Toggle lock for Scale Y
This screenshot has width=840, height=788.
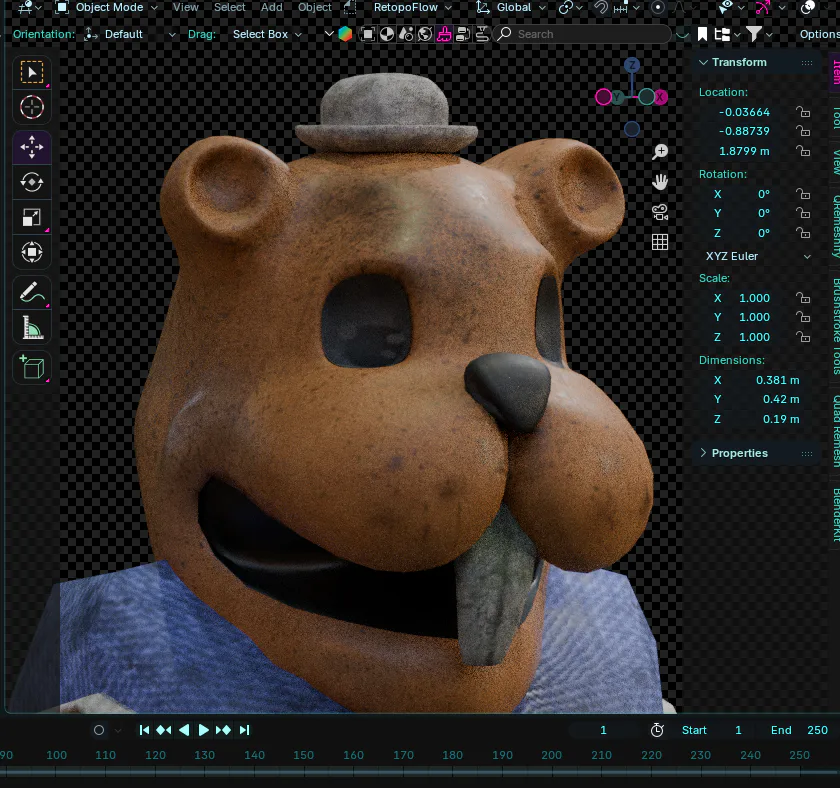tap(802, 317)
